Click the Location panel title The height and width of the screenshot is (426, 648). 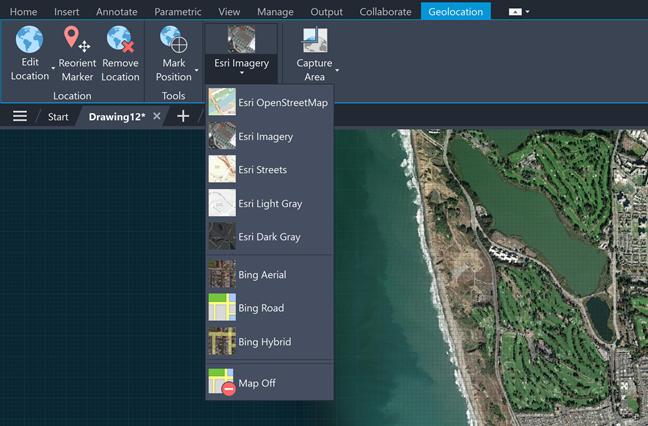point(72,95)
